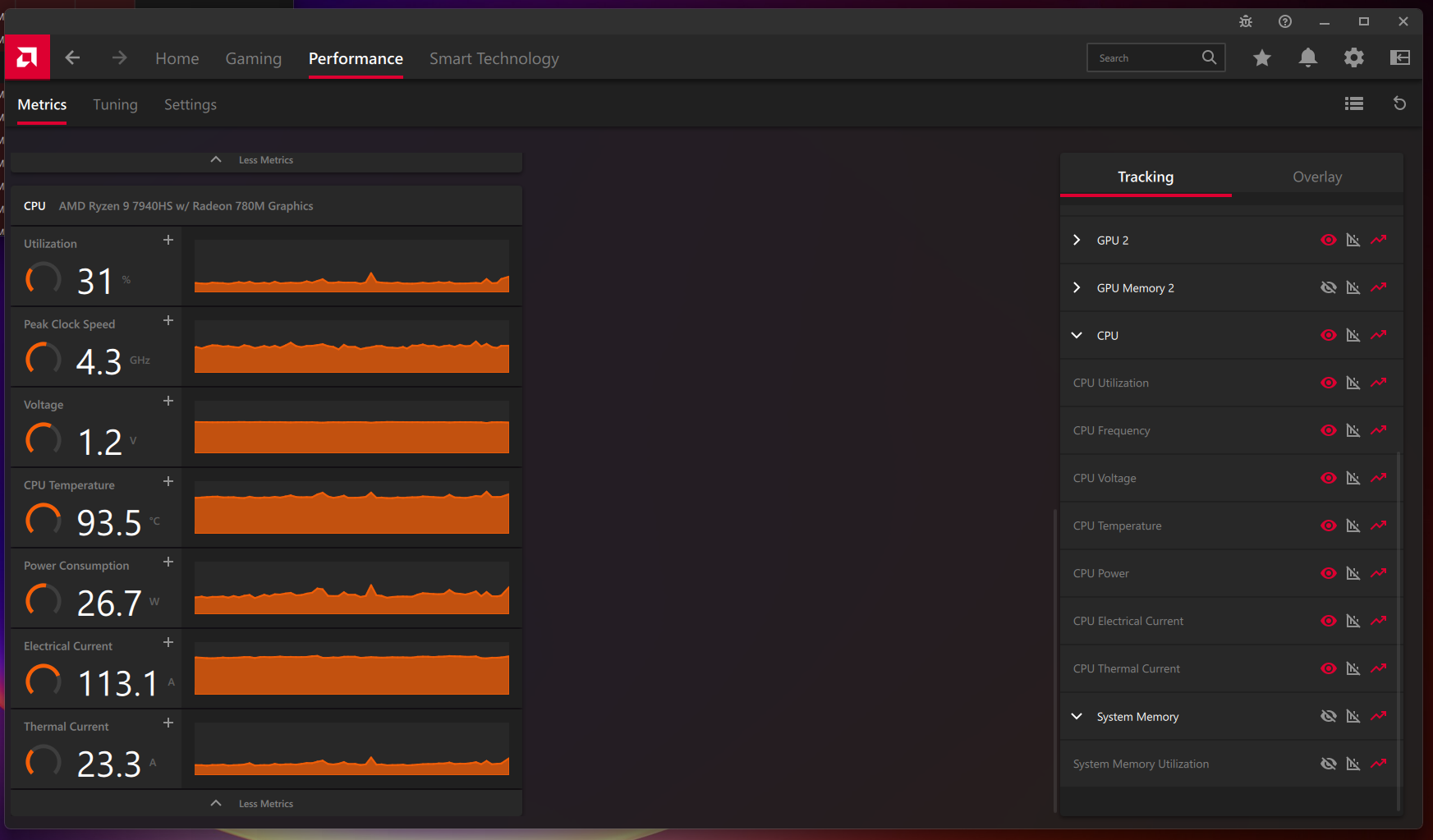Hide CPU Thermal Current eye icon
Screen dimensions: 1433x840
1329,668
